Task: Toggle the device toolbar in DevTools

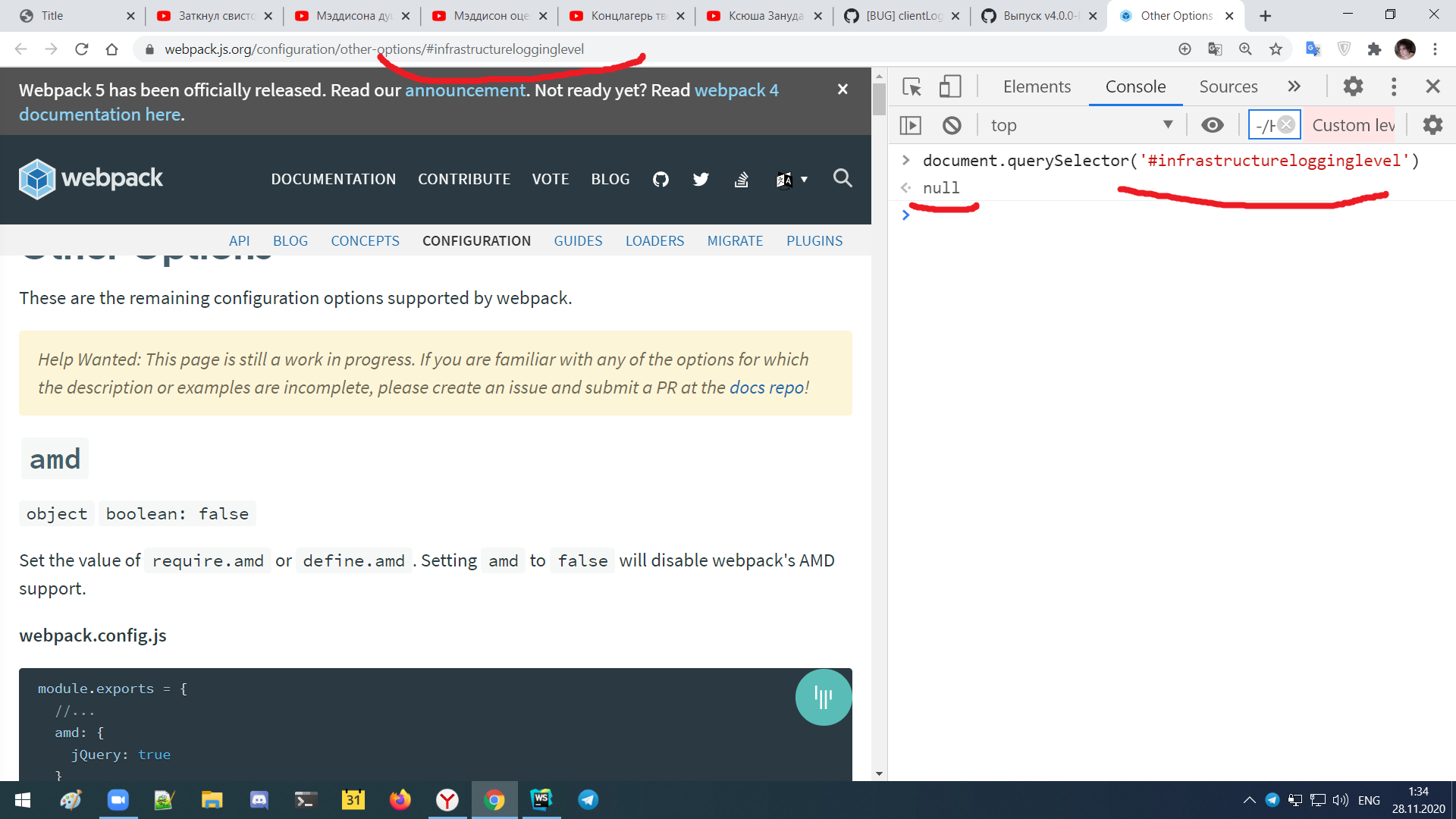Action: pyautogui.click(x=949, y=86)
